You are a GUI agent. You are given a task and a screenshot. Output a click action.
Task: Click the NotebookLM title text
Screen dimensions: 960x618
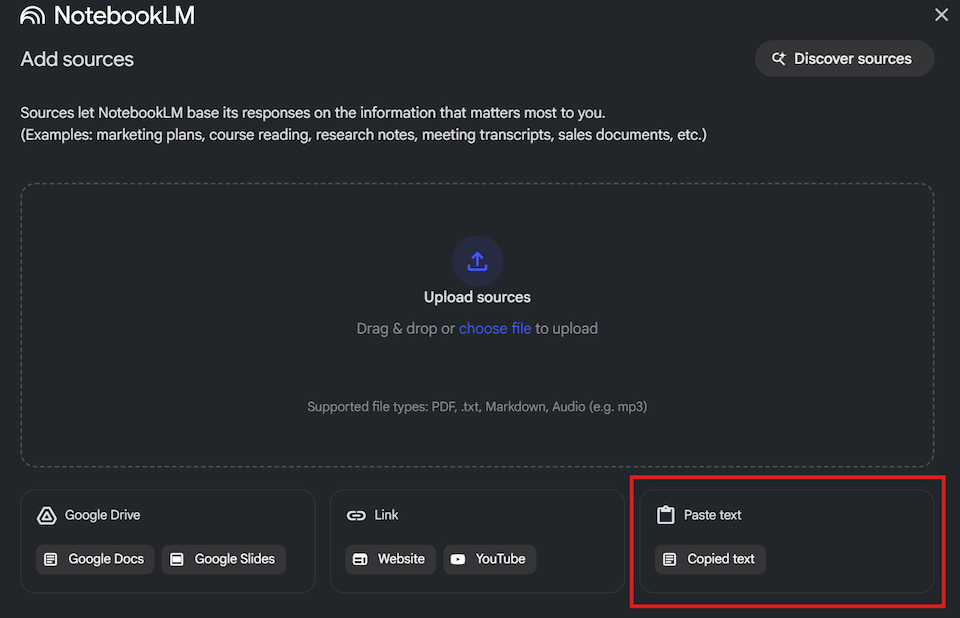[x=124, y=15]
